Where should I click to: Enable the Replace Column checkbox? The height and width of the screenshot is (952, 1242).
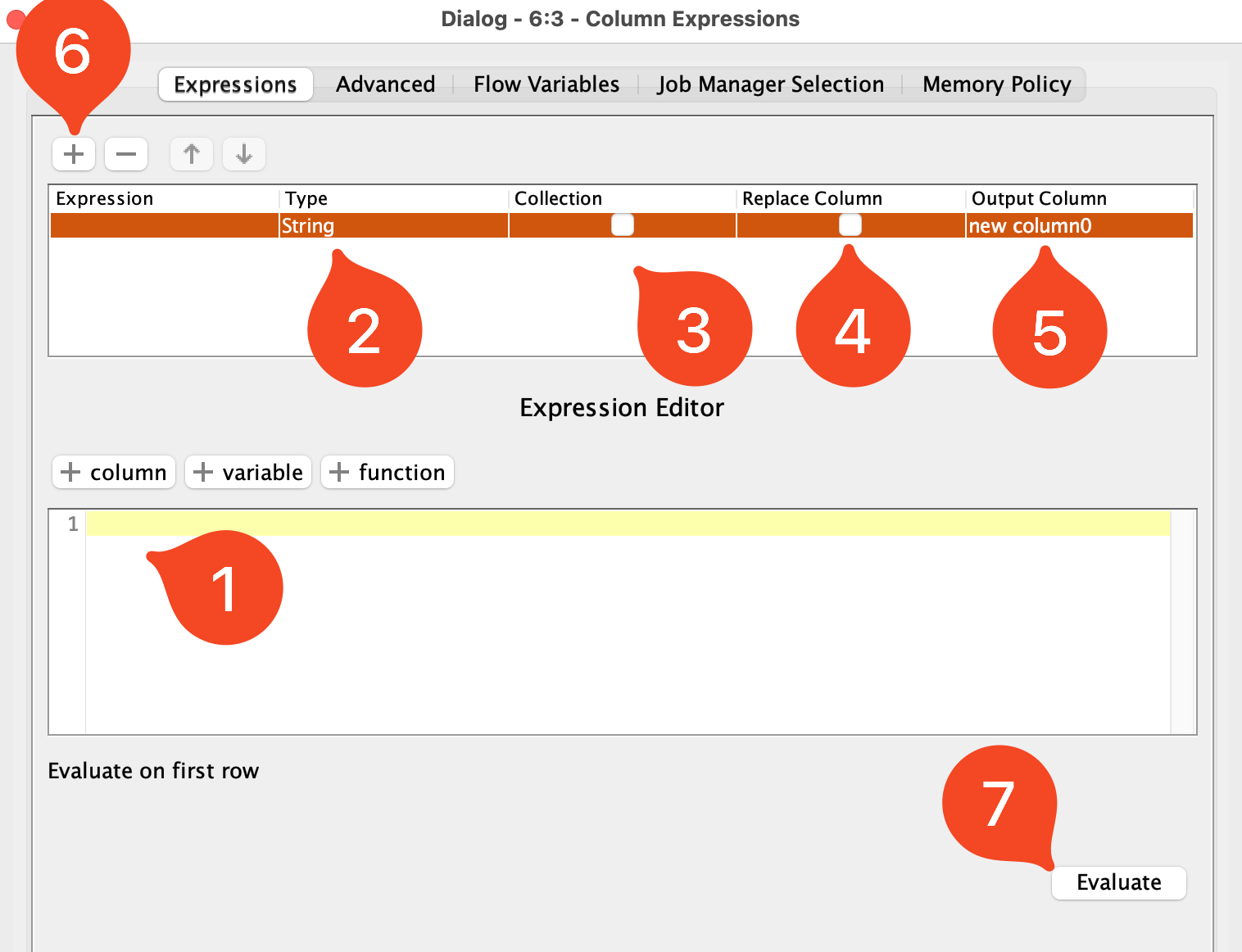coord(850,224)
